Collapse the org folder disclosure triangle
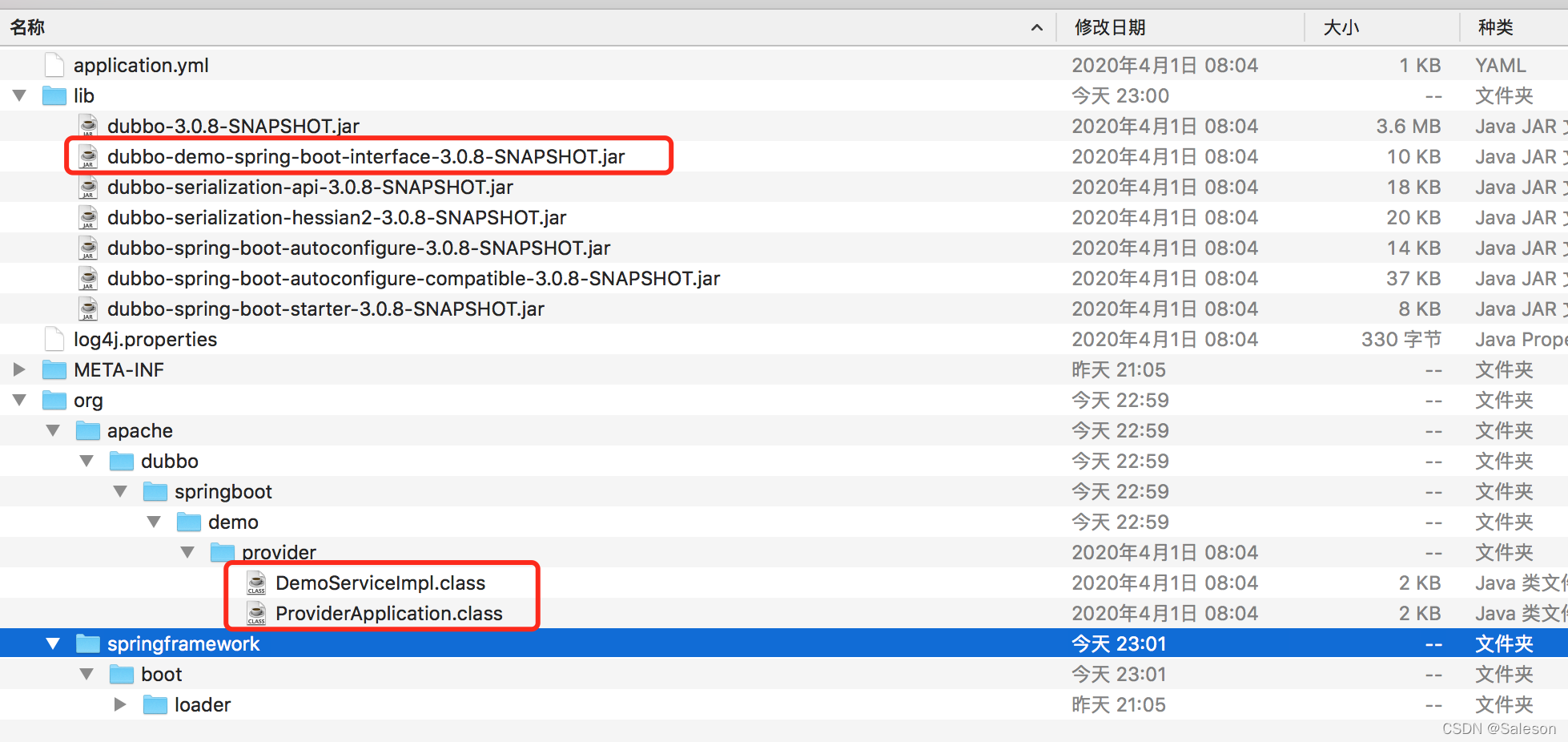The image size is (1568, 742). coord(19,400)
